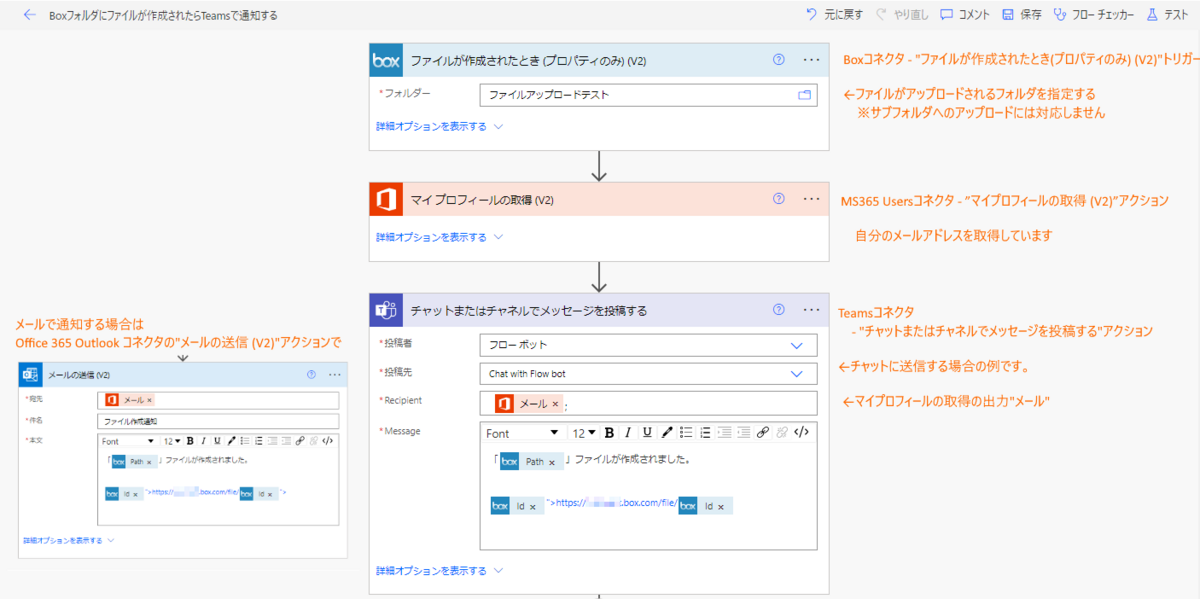This screenshot has width=1200, height=599.
Task: Open コメント from the top toolbar
Action: [x=965, y=14]
